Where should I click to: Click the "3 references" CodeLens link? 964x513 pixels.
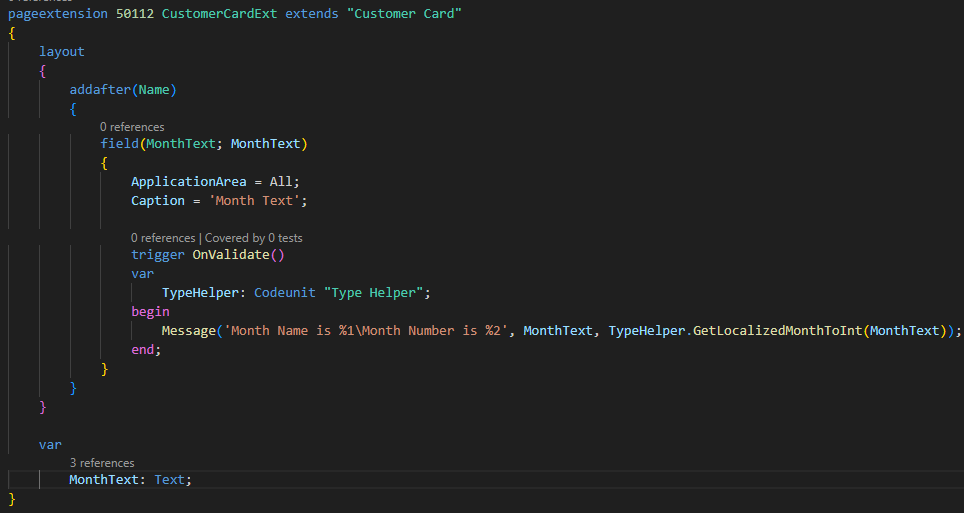coord(101,463)
